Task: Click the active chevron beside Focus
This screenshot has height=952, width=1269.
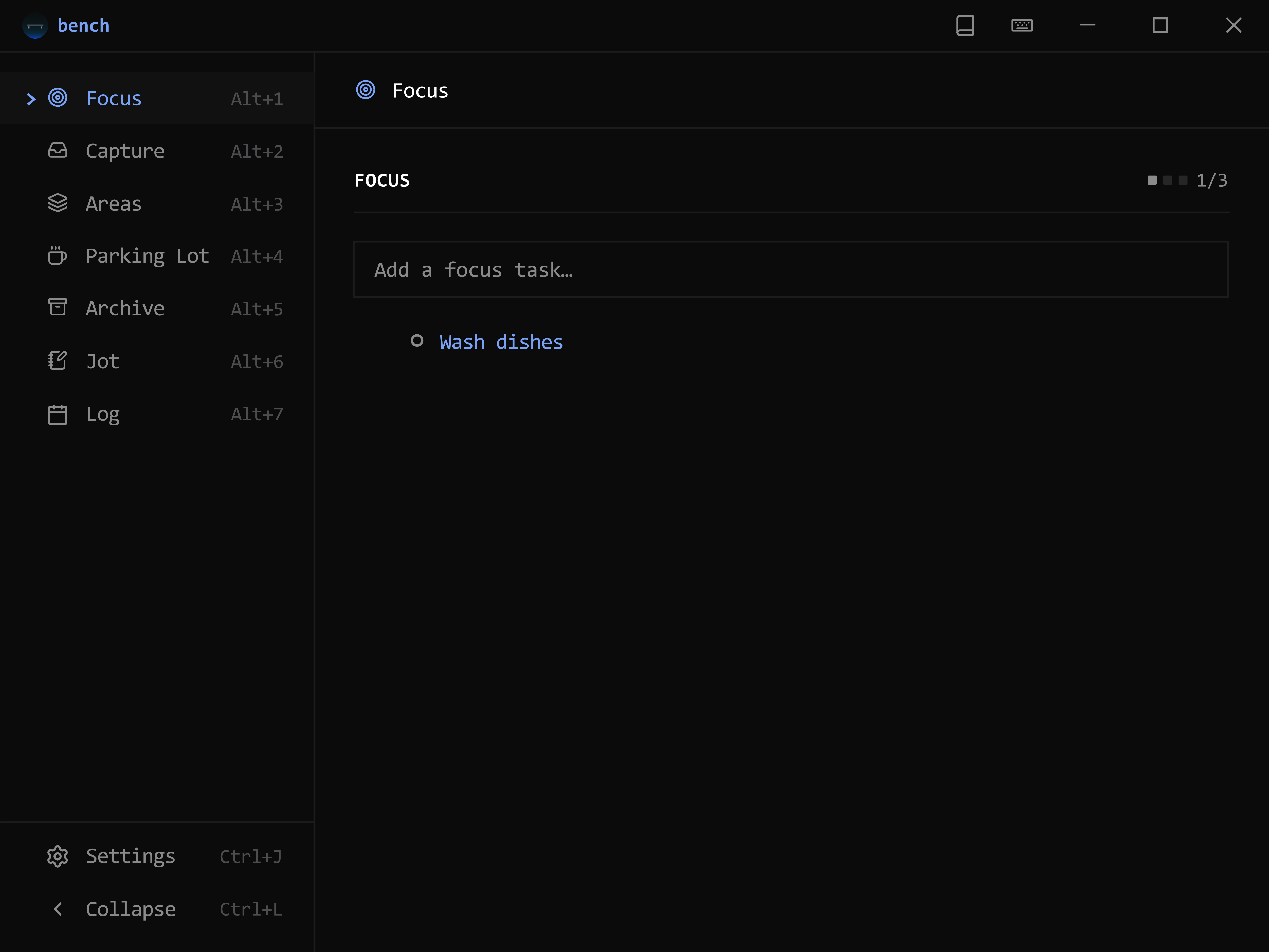Action: (31, 99)
